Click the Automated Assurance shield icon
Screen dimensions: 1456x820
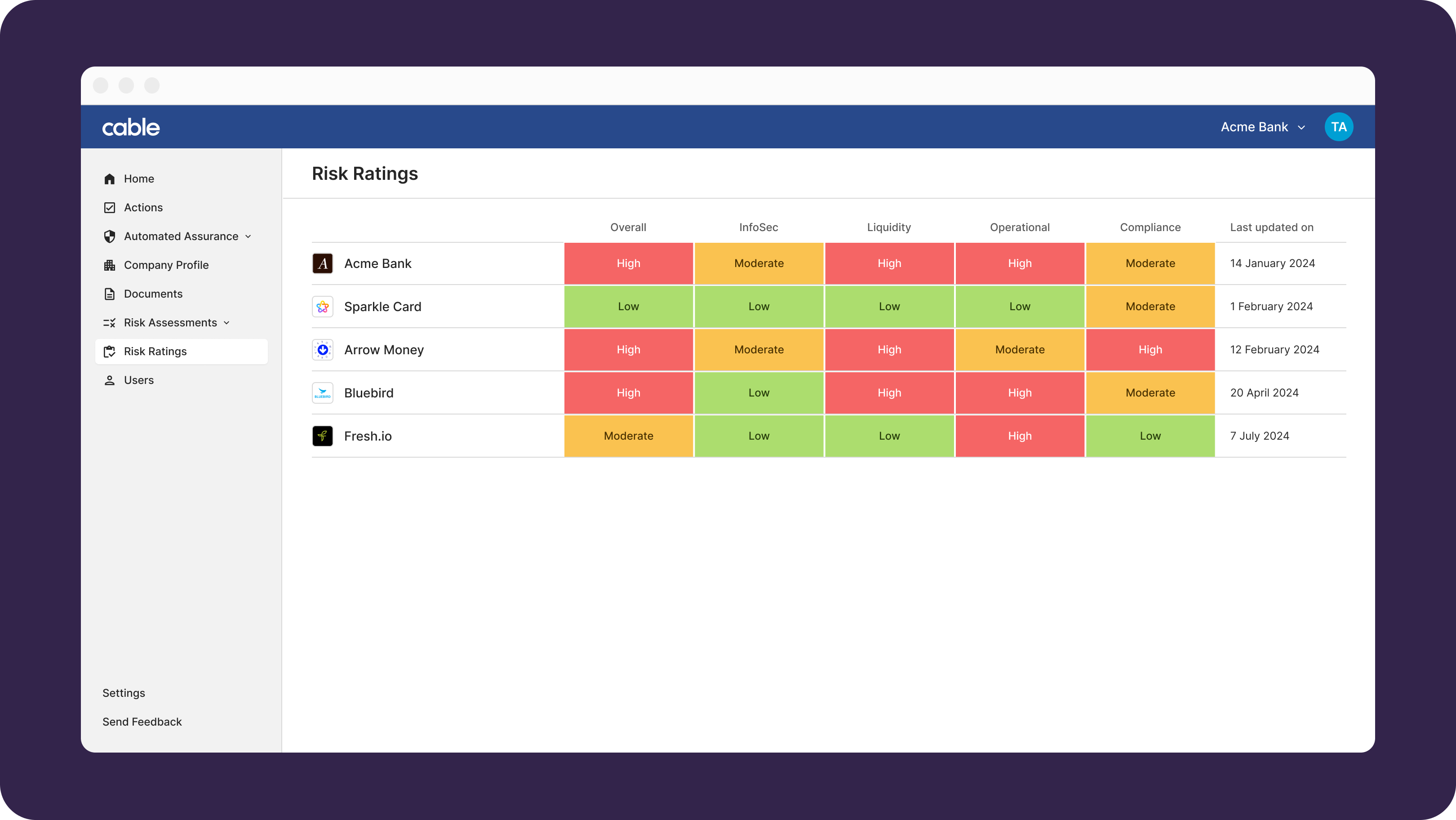[x=110, y=236]
